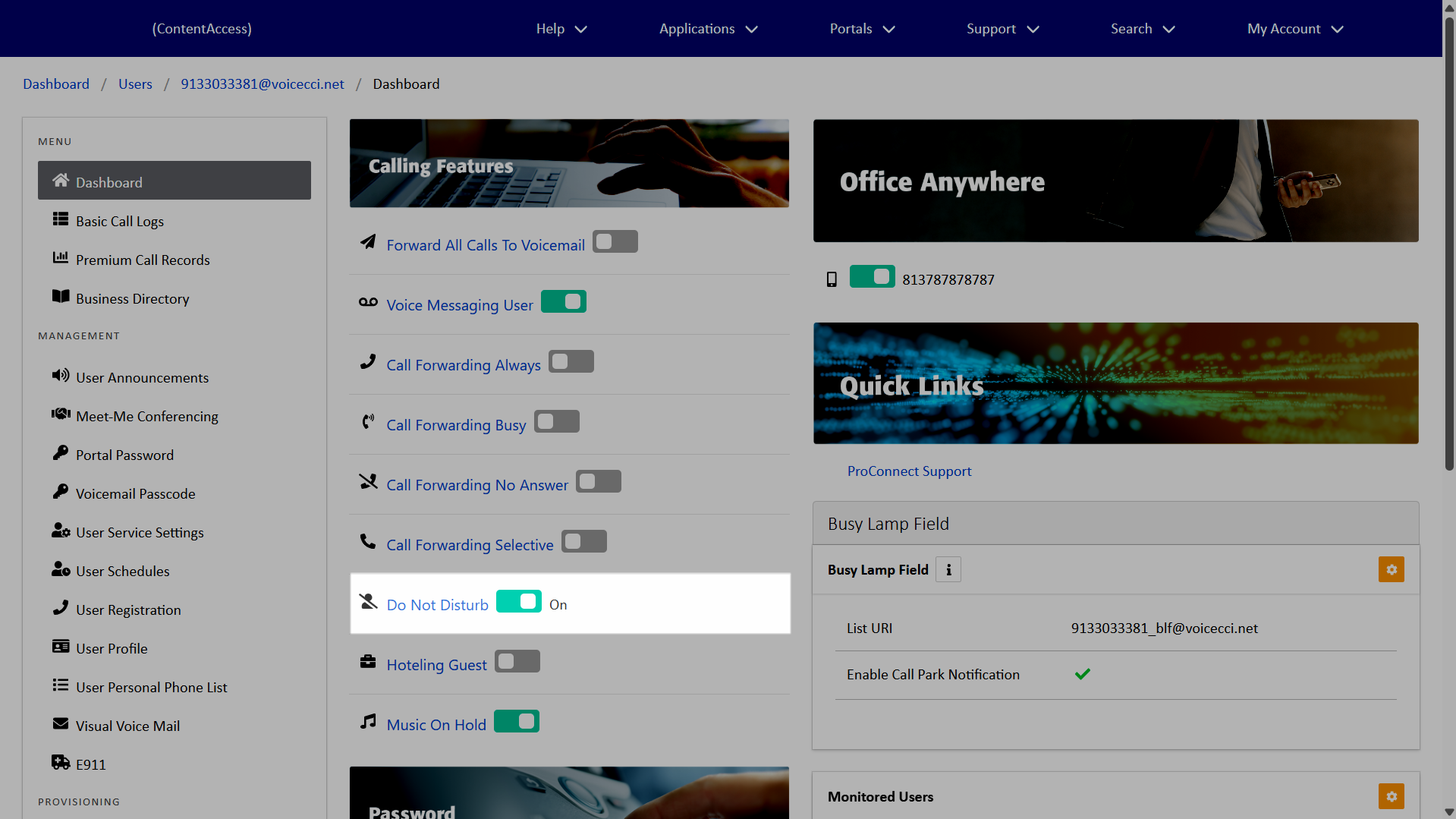Click the Voicemail Passcode key icon
This screenshot has height=819, width=1456.
tap(61, 492)
